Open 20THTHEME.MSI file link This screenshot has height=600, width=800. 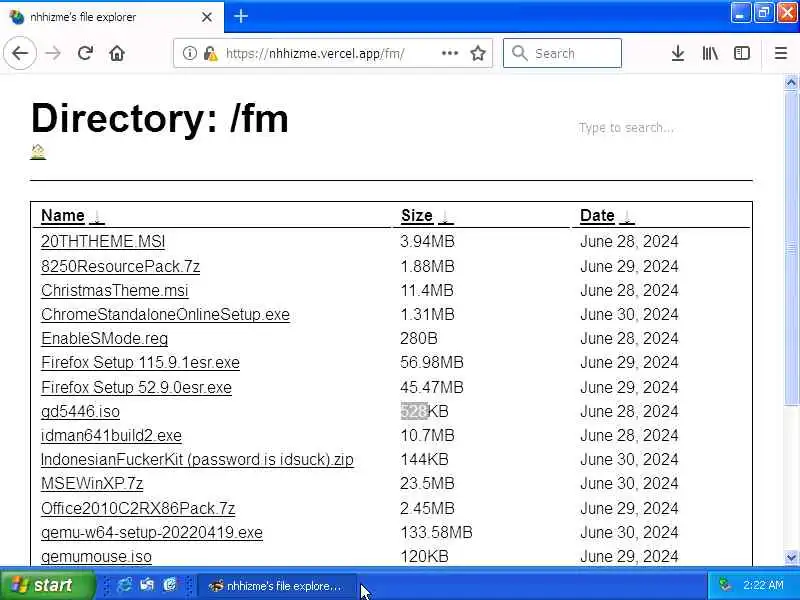(x=103, y=241)
